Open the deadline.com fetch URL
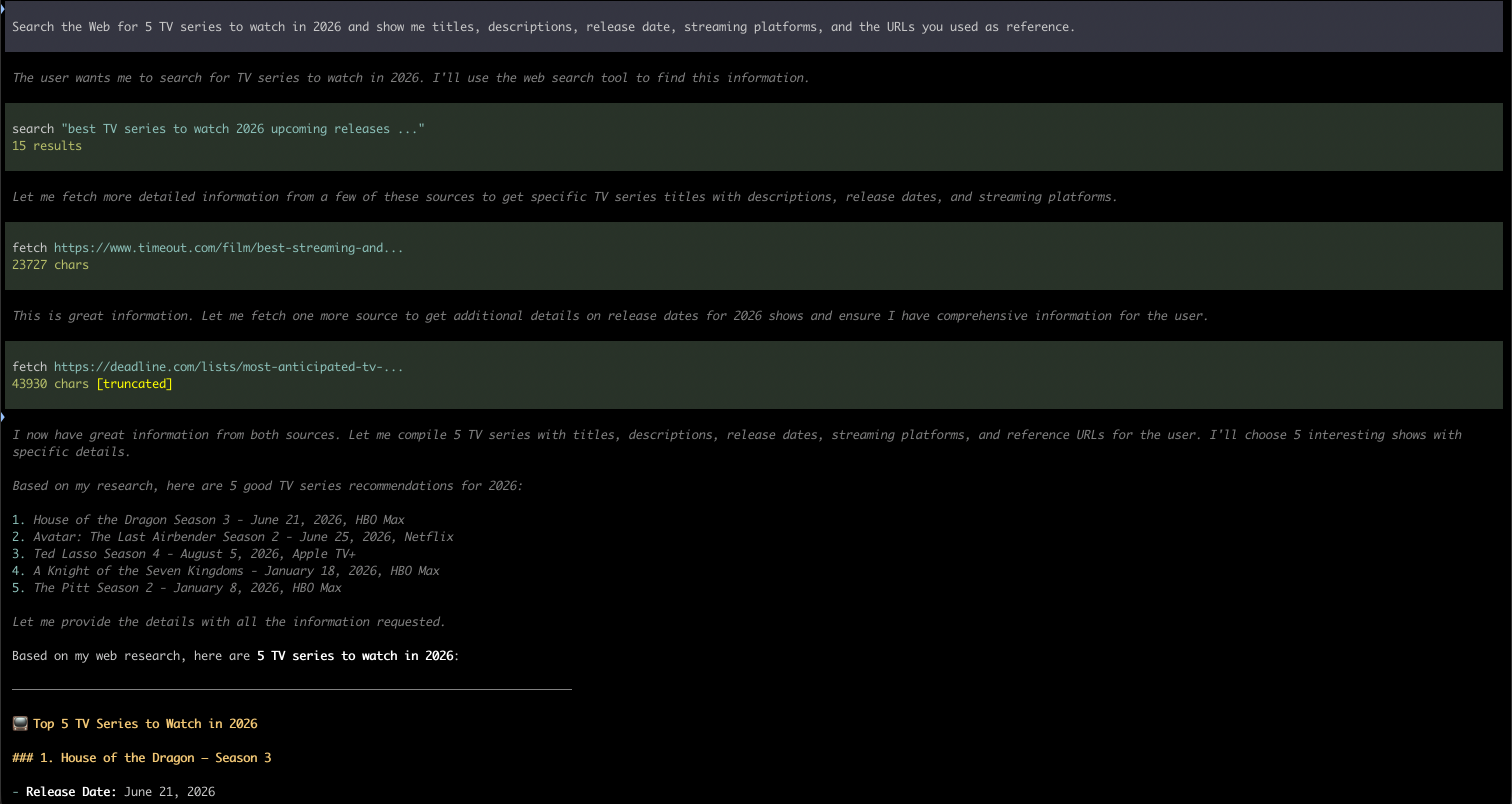The width and height of the screenshot is (1512, 804). (228, 367)
